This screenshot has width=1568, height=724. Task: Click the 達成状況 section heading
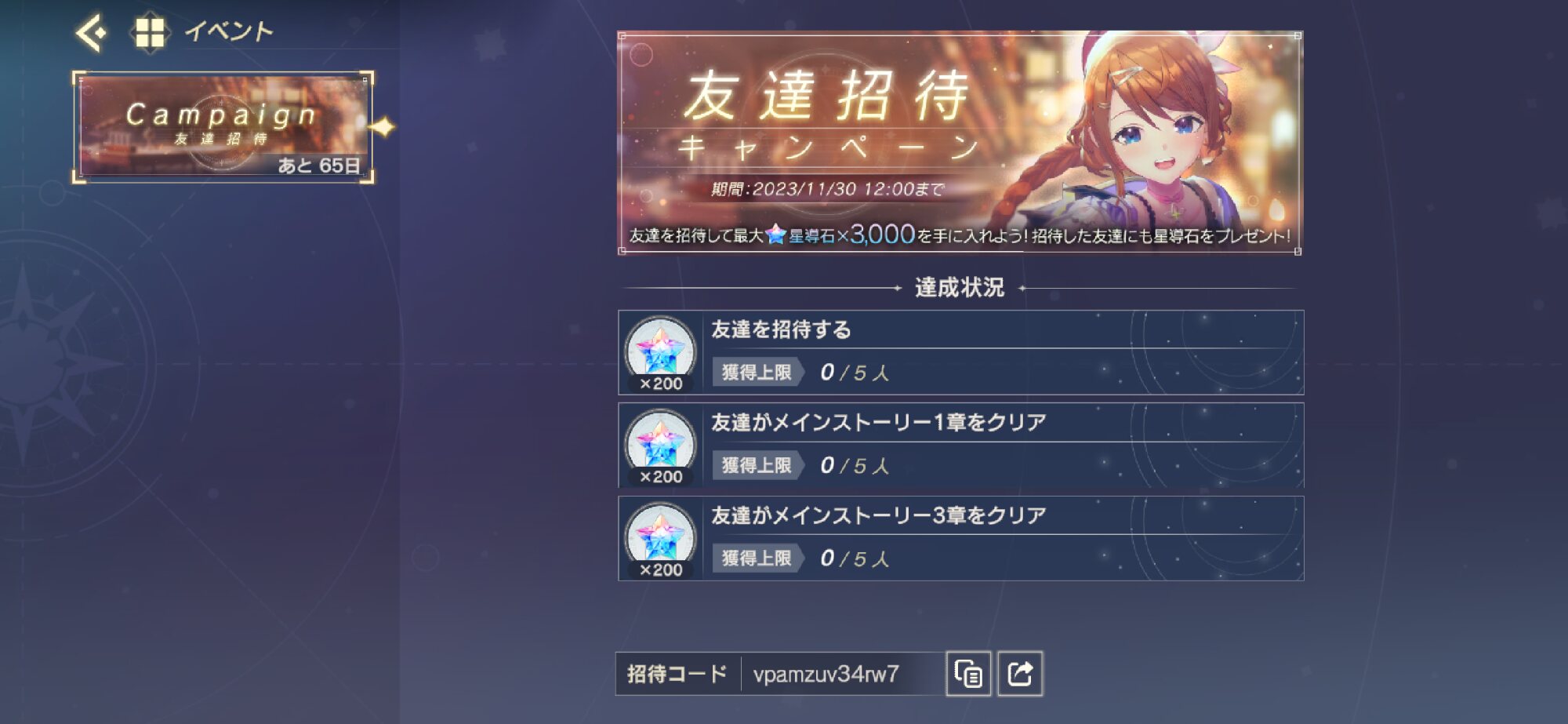coord(960,288)
